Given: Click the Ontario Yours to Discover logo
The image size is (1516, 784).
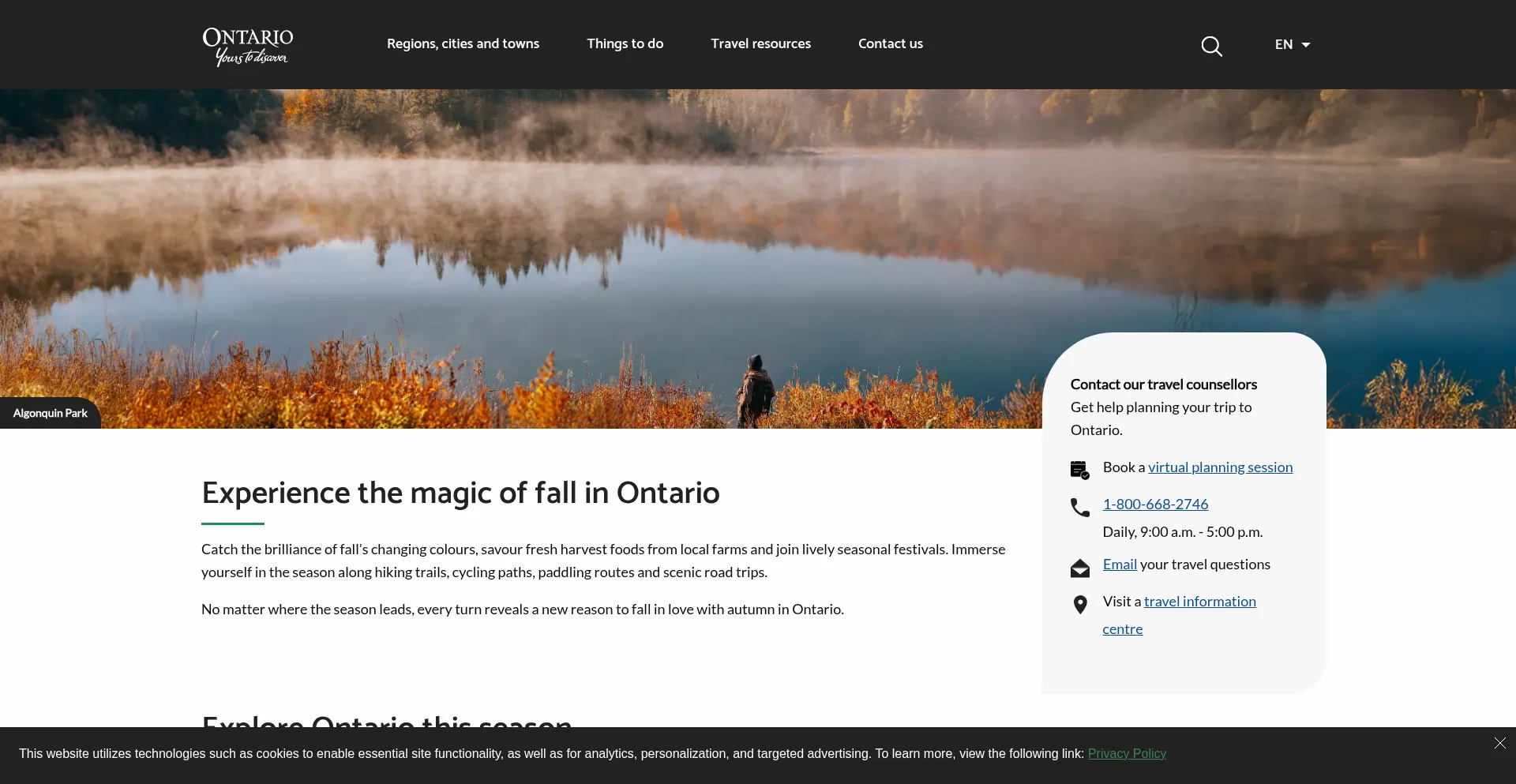Looking at the screenshot, I should click(x=247, y=46).
